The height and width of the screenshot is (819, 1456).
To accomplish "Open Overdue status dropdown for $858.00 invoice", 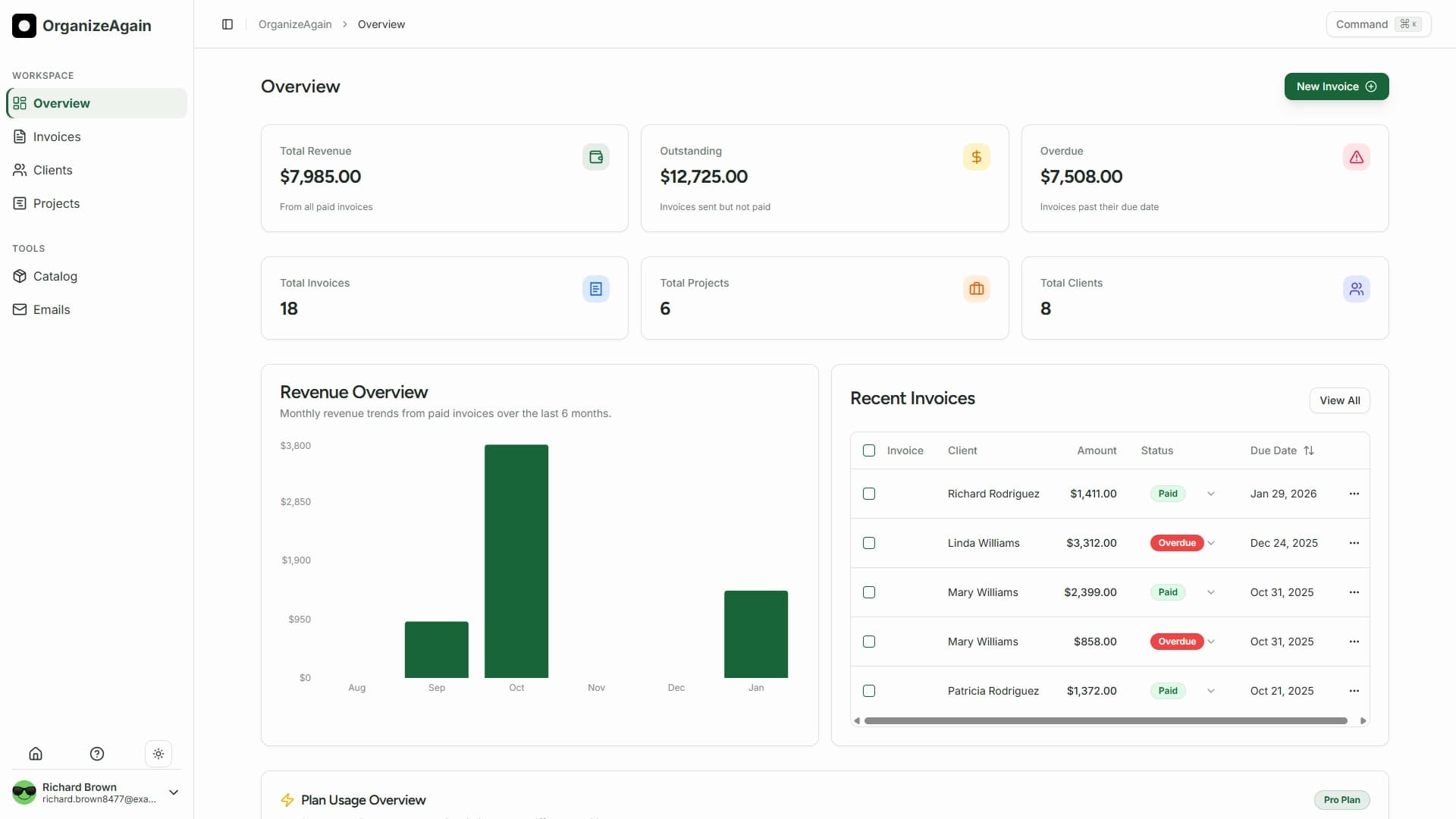I will pos(1211,642).
